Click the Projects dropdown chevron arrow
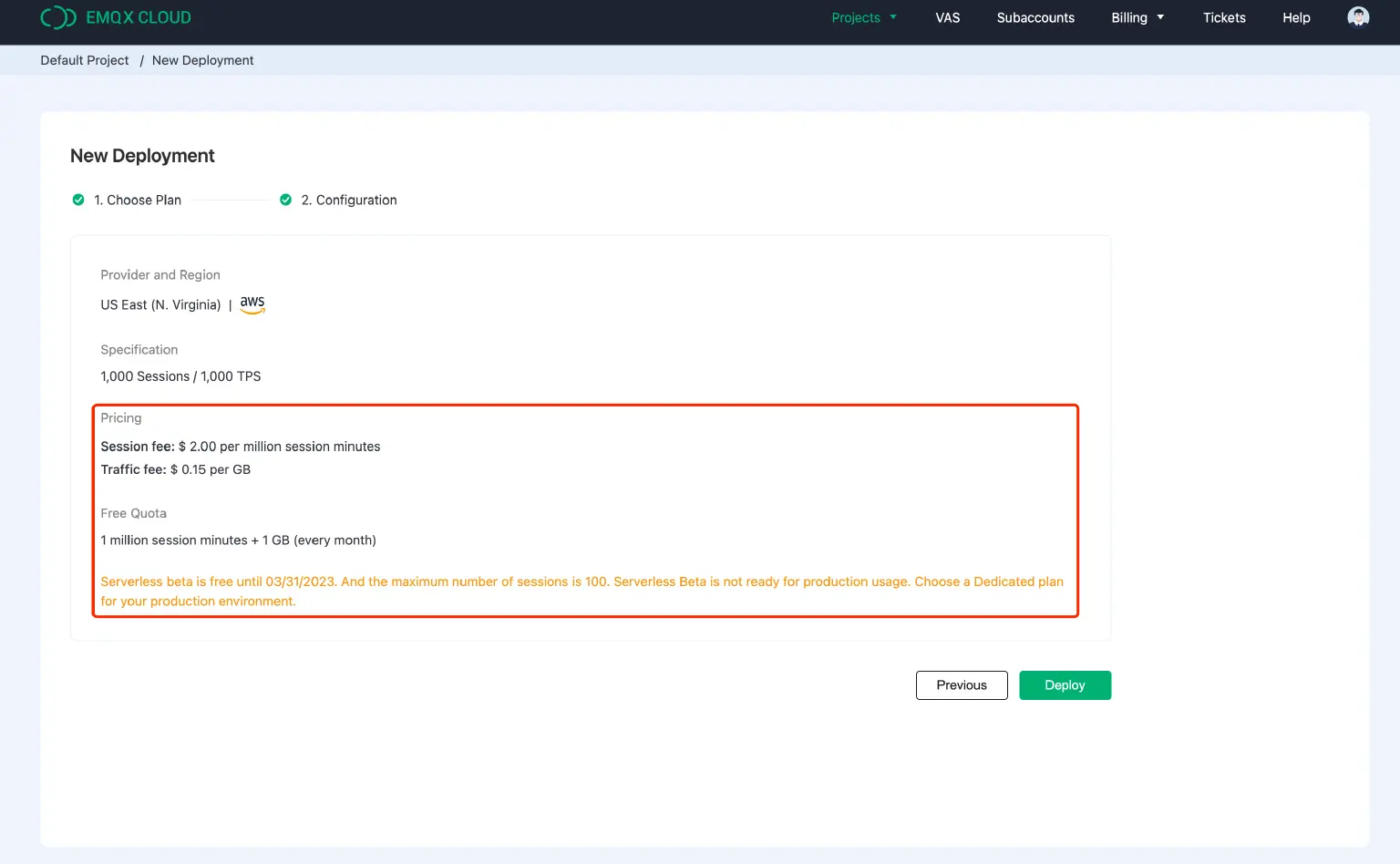 [x=893, y=17]
